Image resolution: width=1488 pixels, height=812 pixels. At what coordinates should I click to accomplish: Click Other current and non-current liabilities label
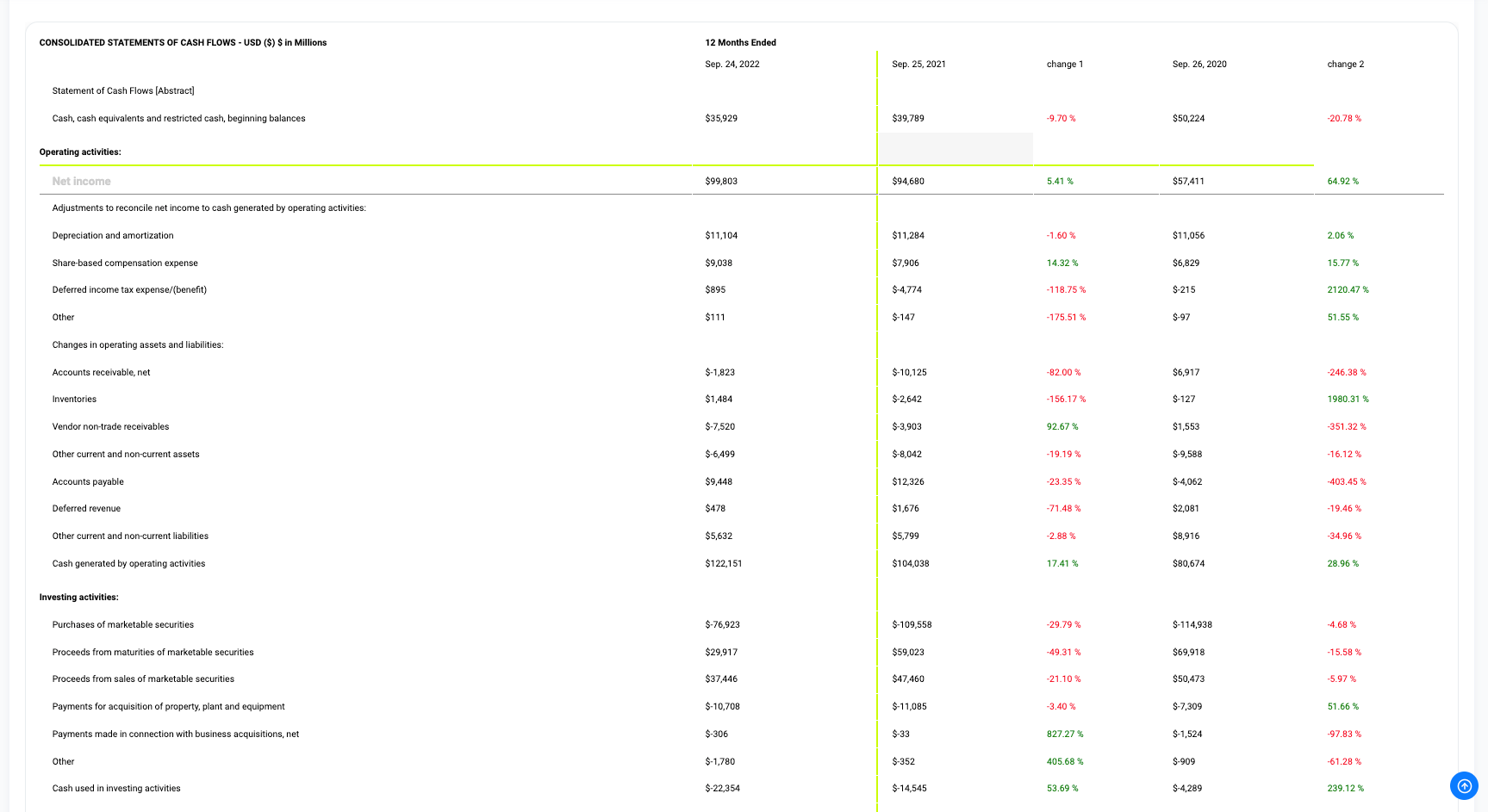tap(130, 536)
